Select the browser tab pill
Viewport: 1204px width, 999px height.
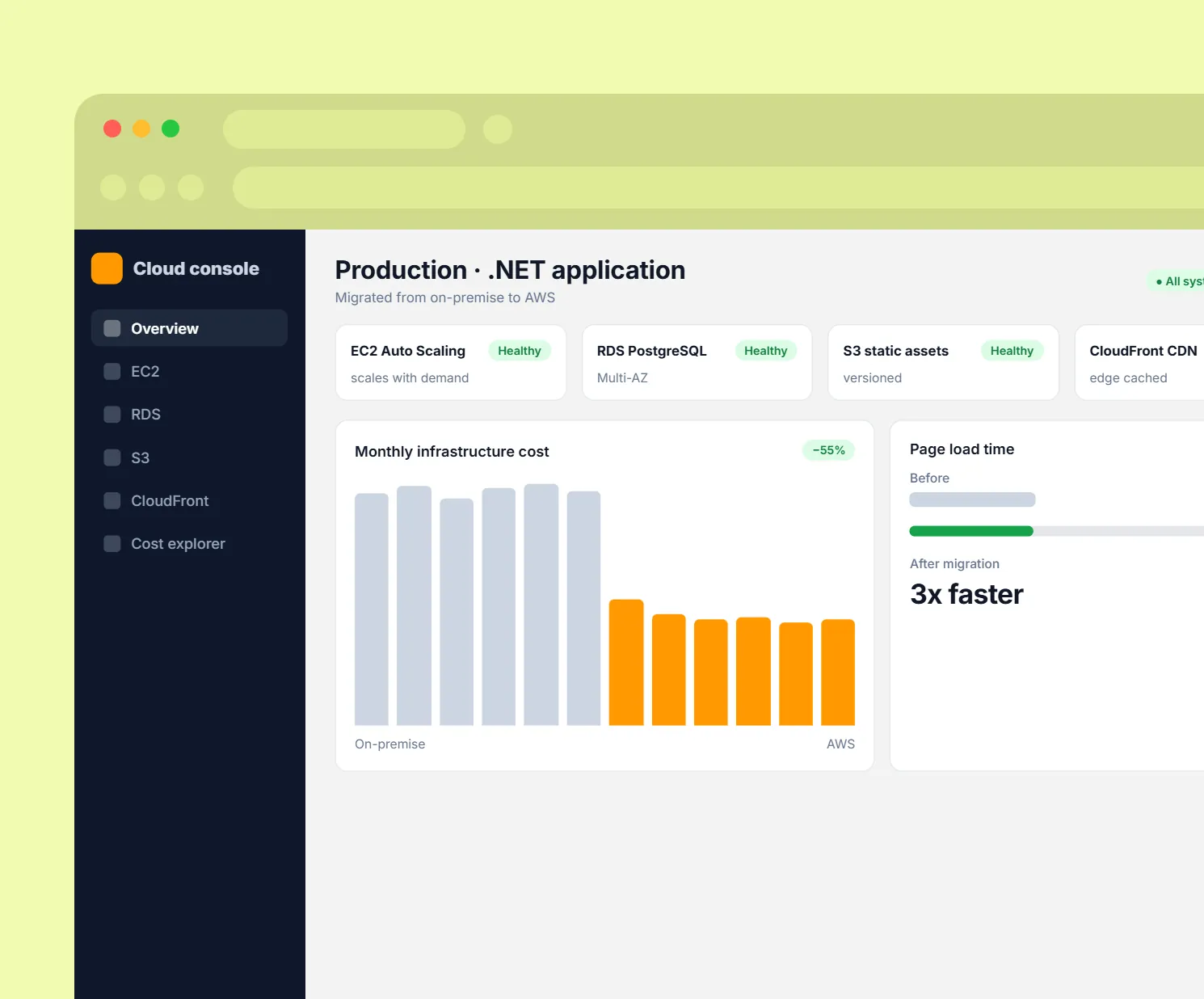coord(344,129)
